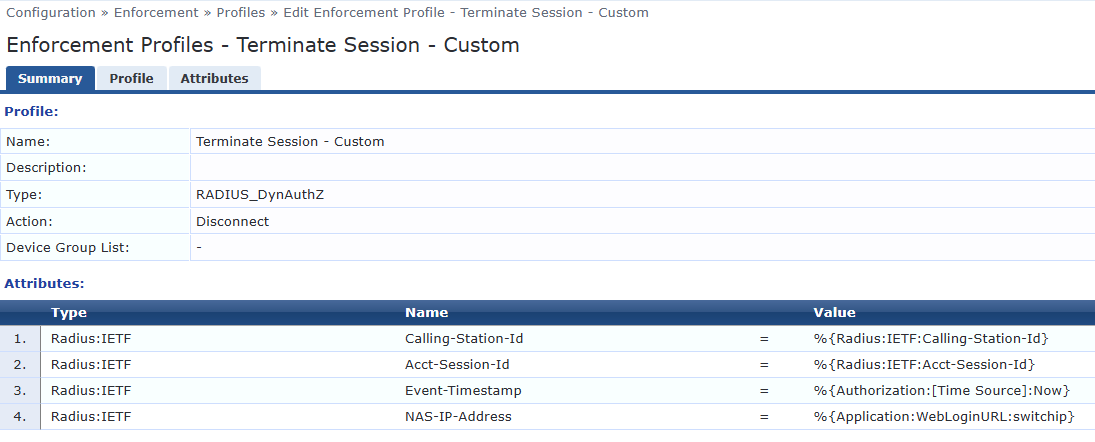1095x442 pixels.
Task: Click the empty Description field
Action: [x=640, y=167]
